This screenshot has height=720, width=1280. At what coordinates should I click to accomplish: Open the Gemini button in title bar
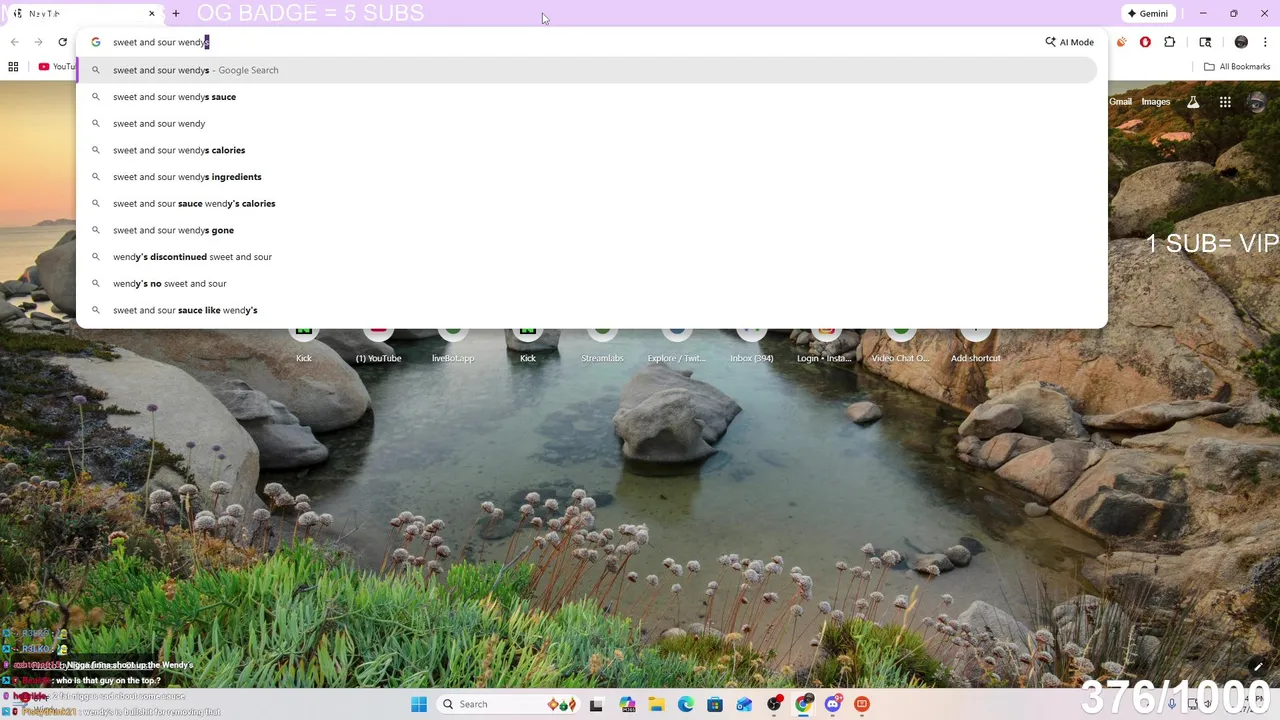pyautogui.click(x=1147, y=14)
